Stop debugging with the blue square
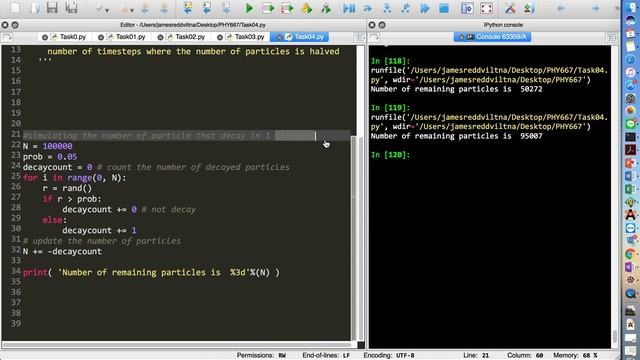 (x=444, y=8)
